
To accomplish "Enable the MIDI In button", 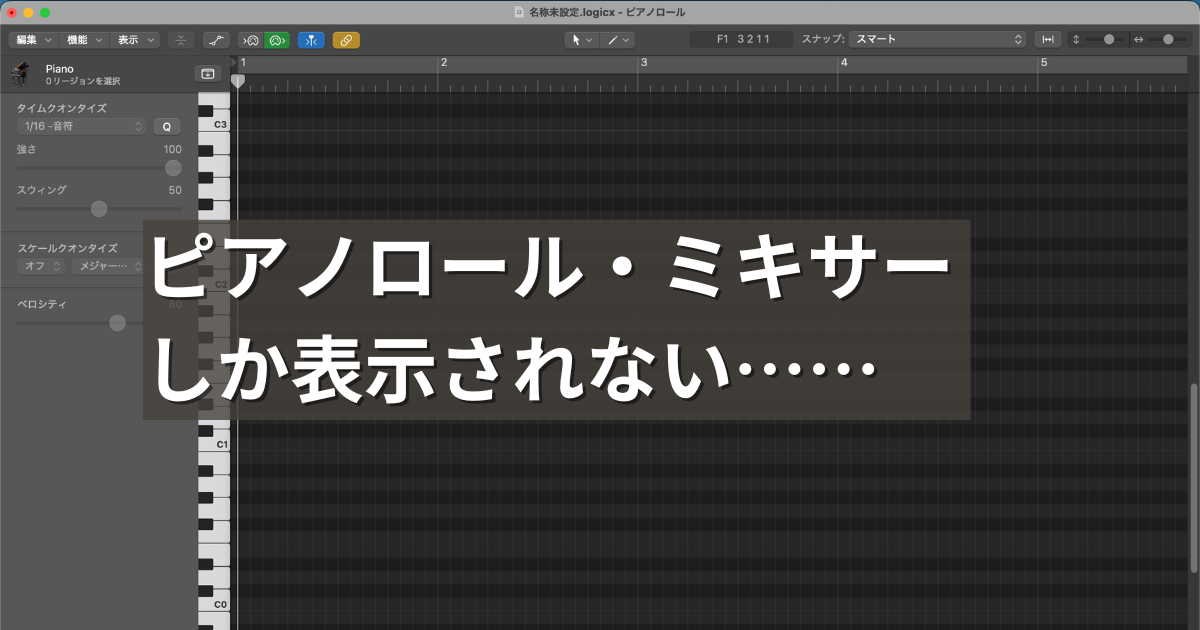I will 251,40.
